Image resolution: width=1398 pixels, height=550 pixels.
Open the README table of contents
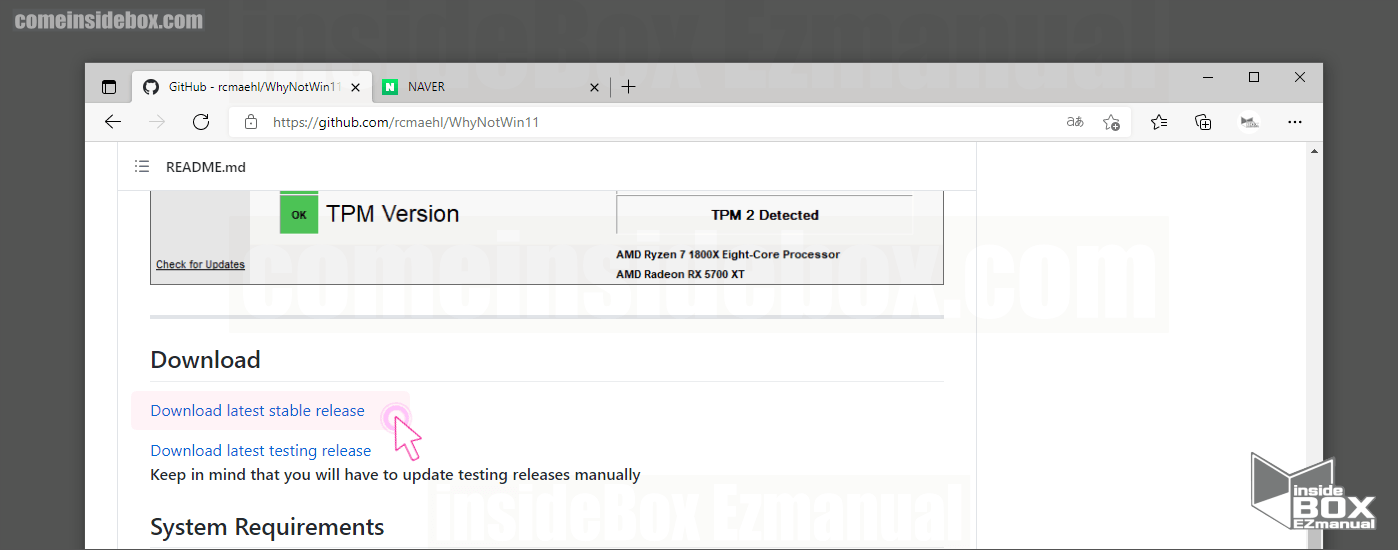[142, 167]
